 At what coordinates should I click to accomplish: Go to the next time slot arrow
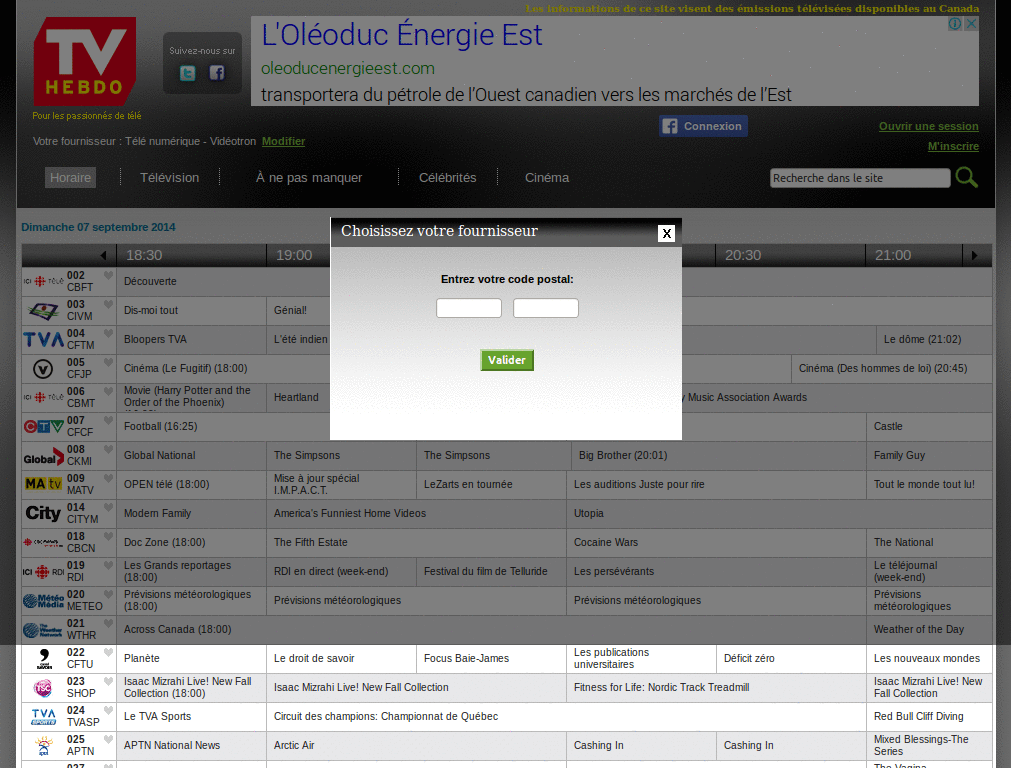click(974, 255)
